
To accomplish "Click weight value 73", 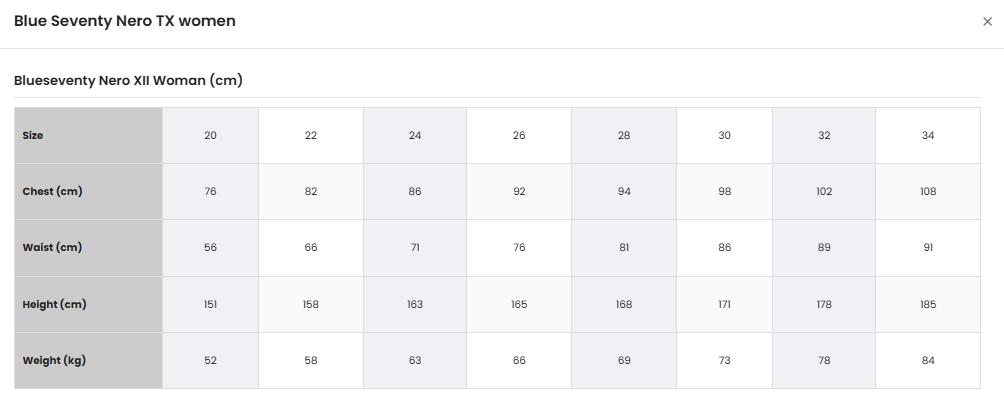I will (724, 361).
